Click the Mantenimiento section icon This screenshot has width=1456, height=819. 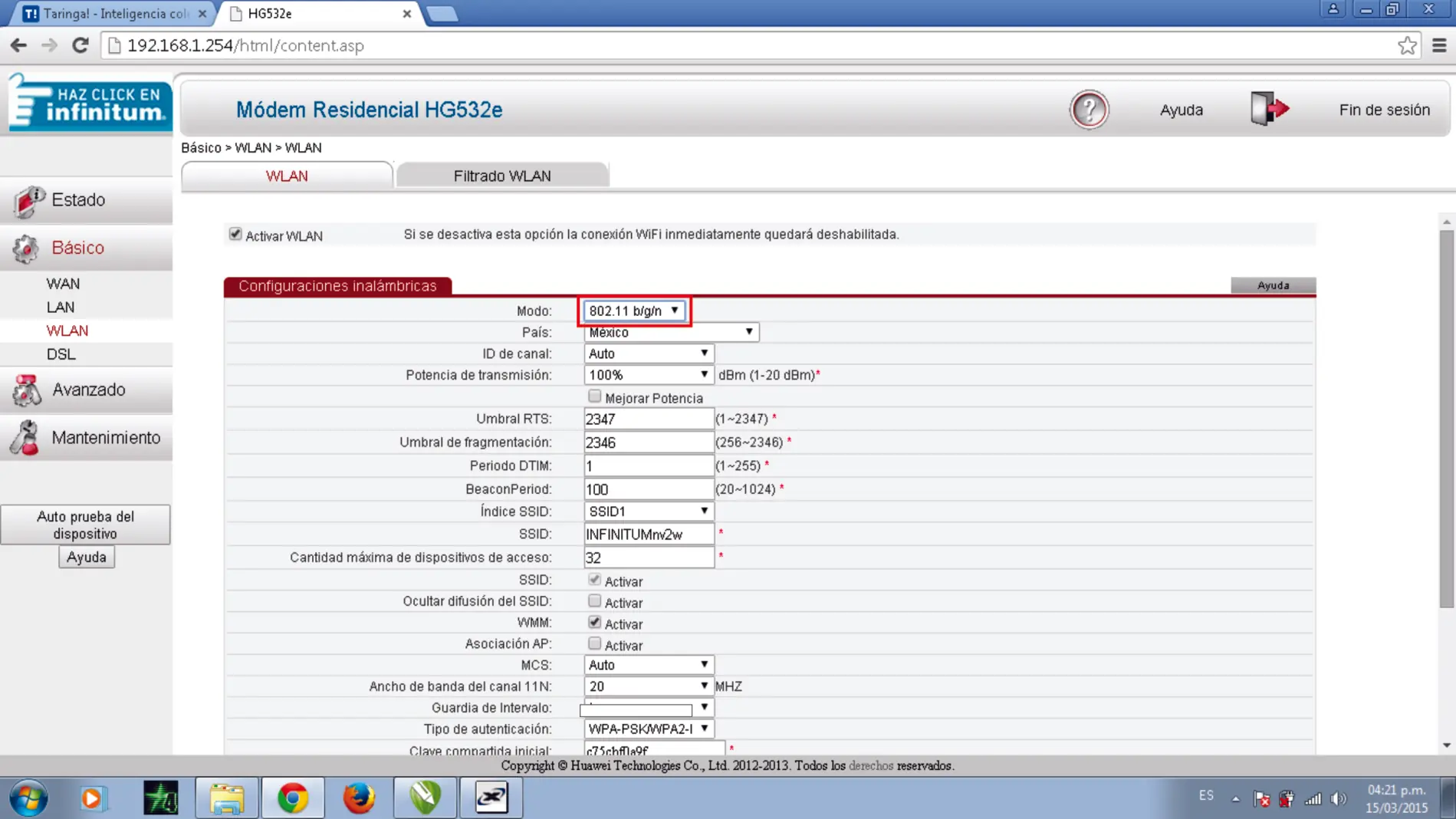[x=25, y=438]
